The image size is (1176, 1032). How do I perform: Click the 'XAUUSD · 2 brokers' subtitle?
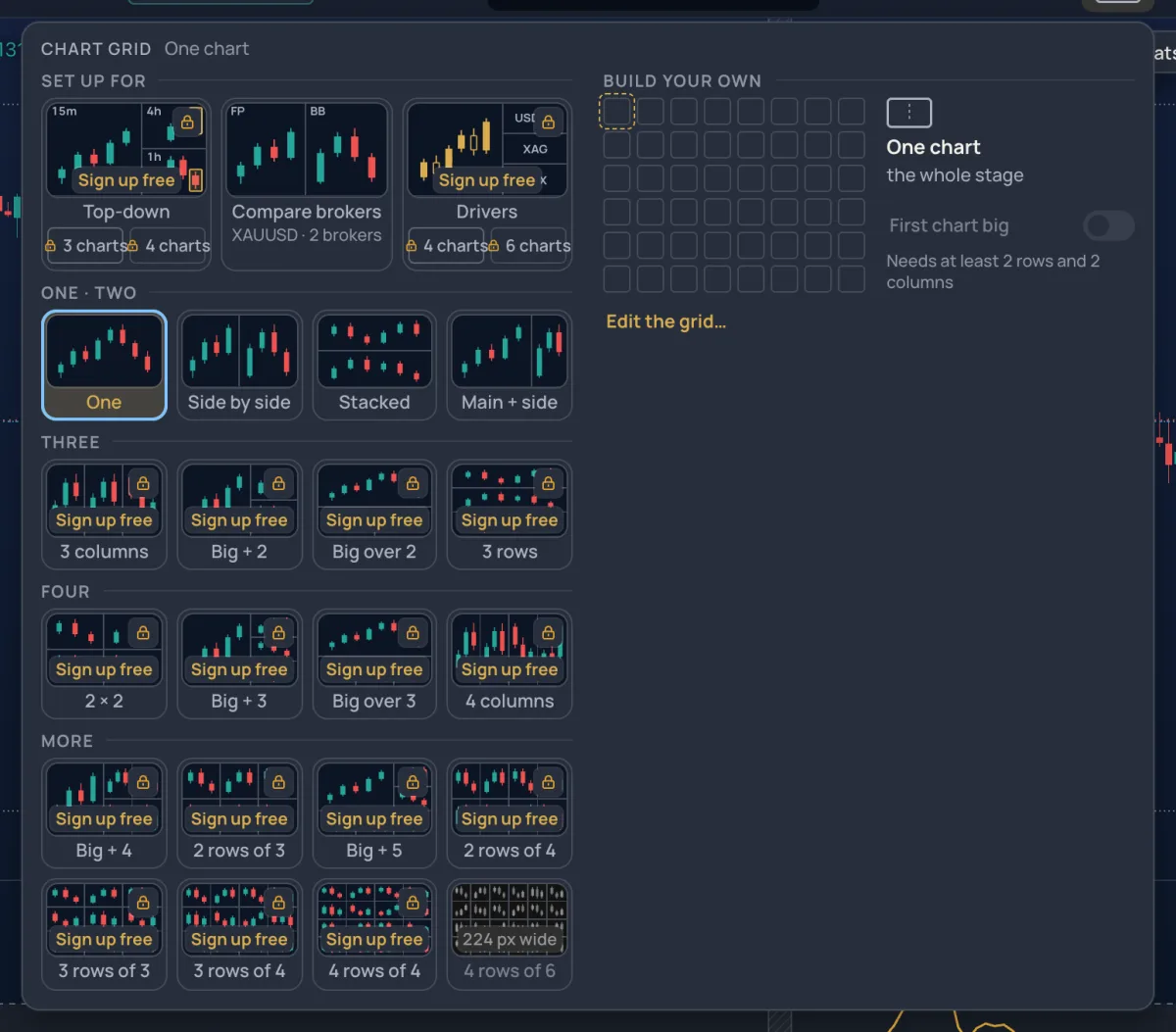click(307, 235)
